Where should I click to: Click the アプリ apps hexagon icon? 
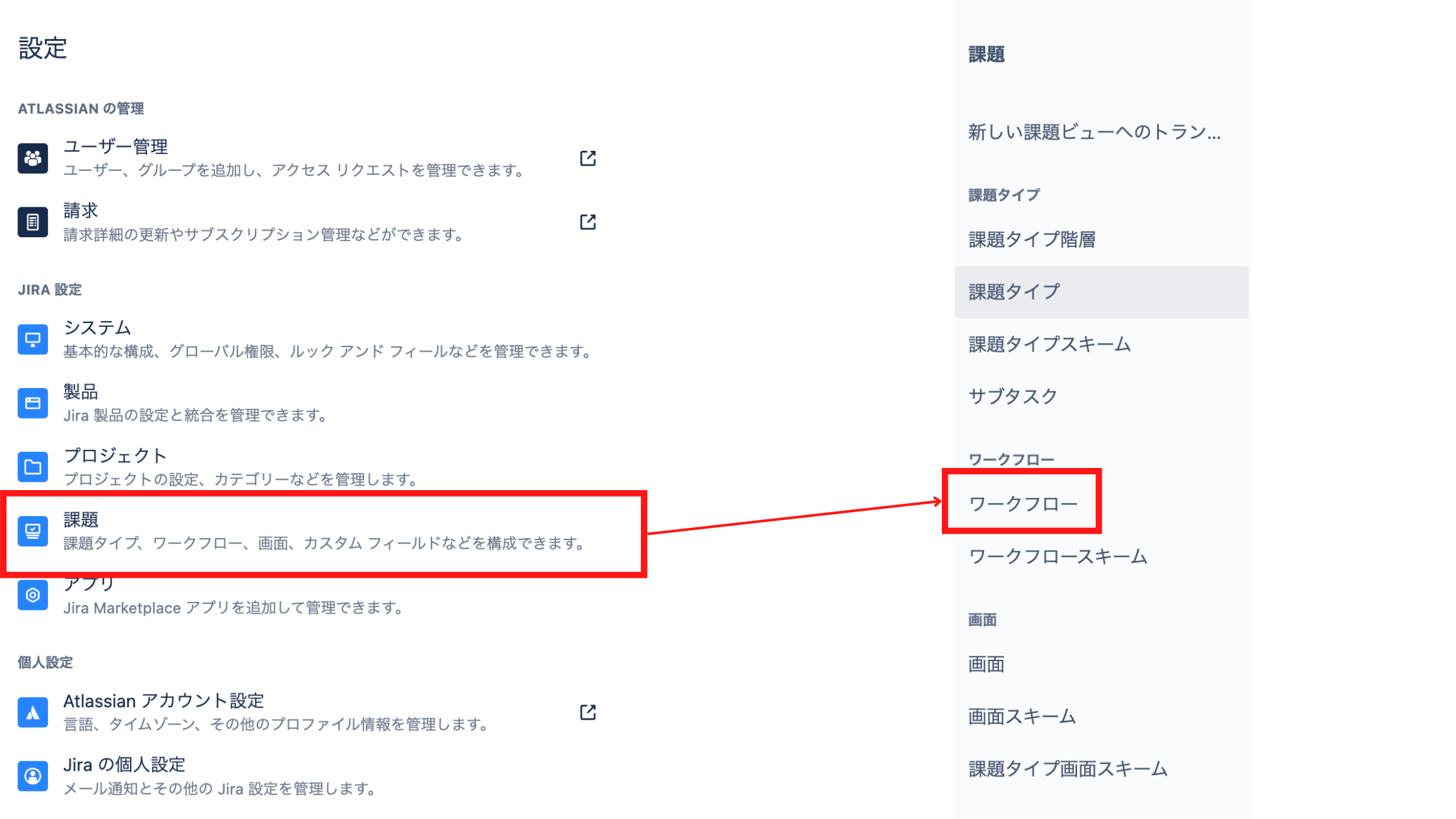[32, 595]
